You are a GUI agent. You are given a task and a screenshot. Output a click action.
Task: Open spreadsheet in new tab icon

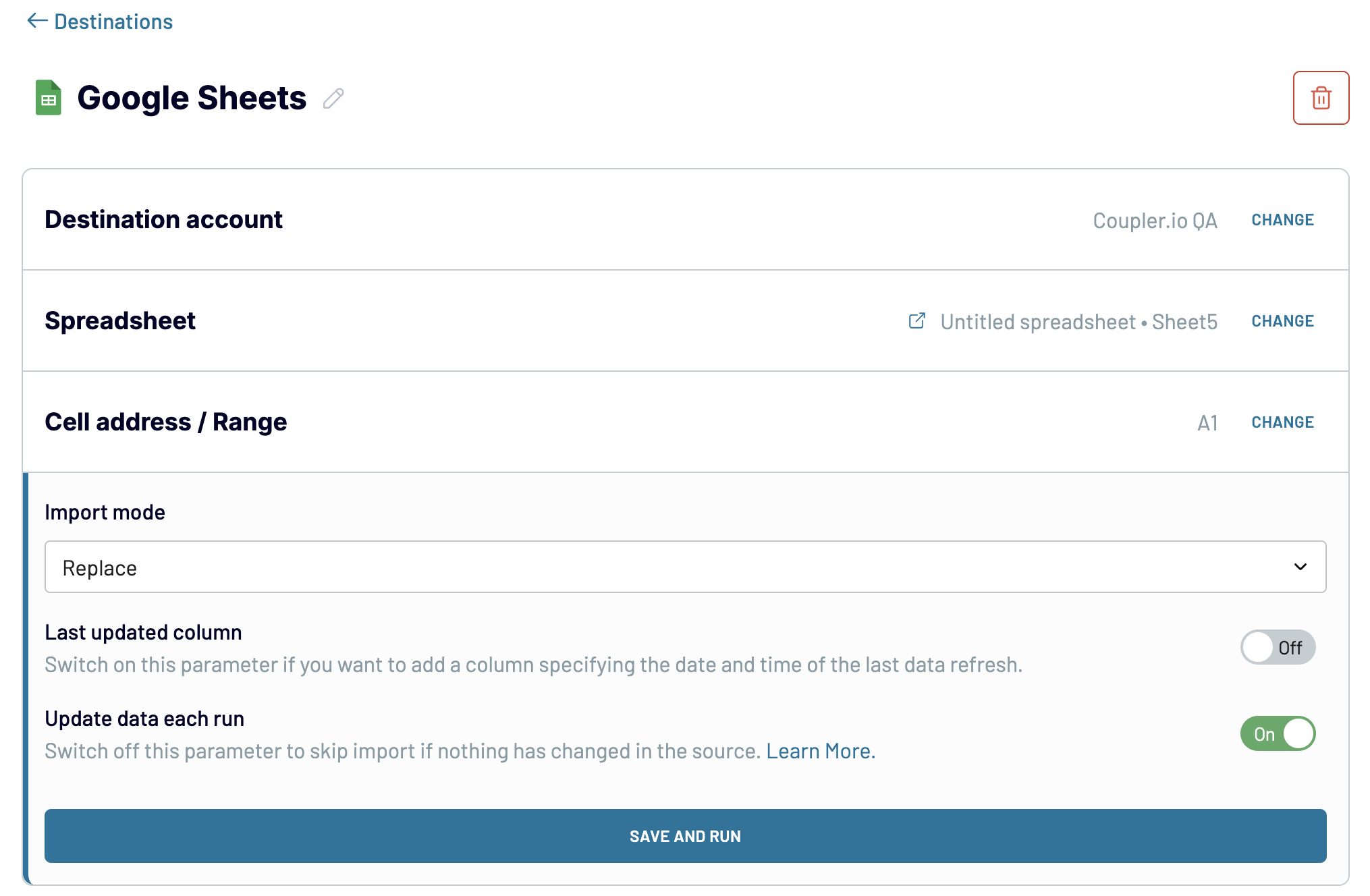point(917,320)
